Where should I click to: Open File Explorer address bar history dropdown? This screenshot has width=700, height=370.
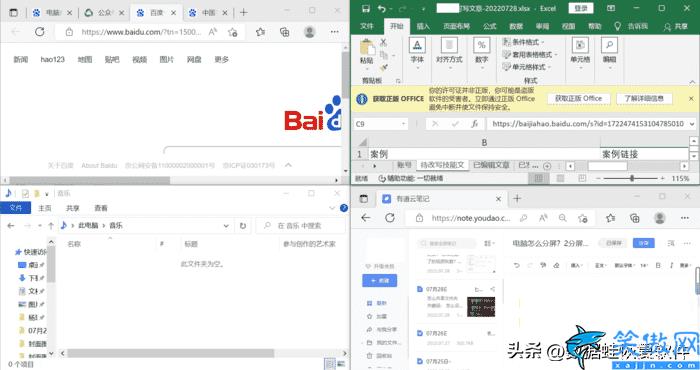coord(226,226)
